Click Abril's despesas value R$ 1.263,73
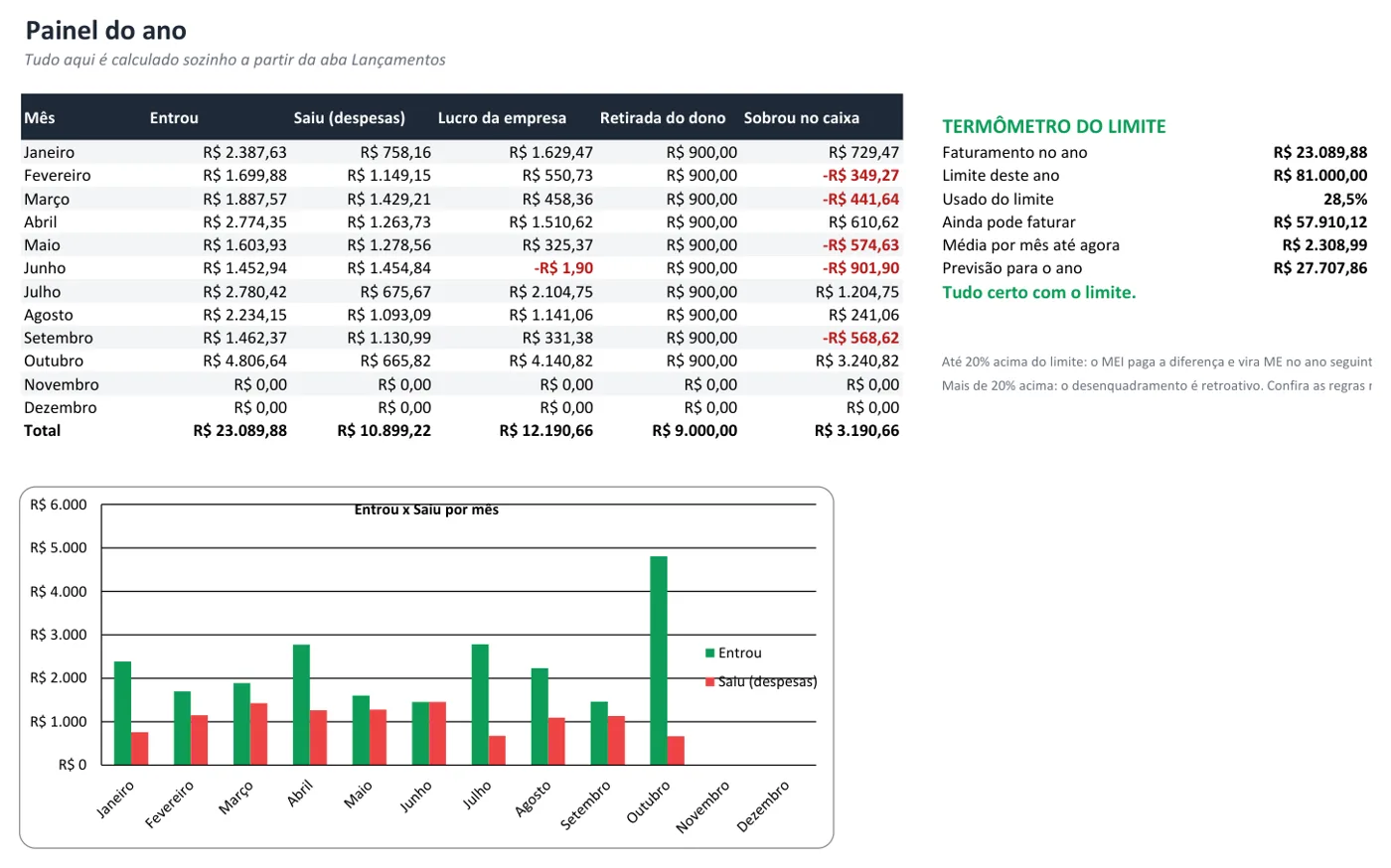 tap(388, 222)
